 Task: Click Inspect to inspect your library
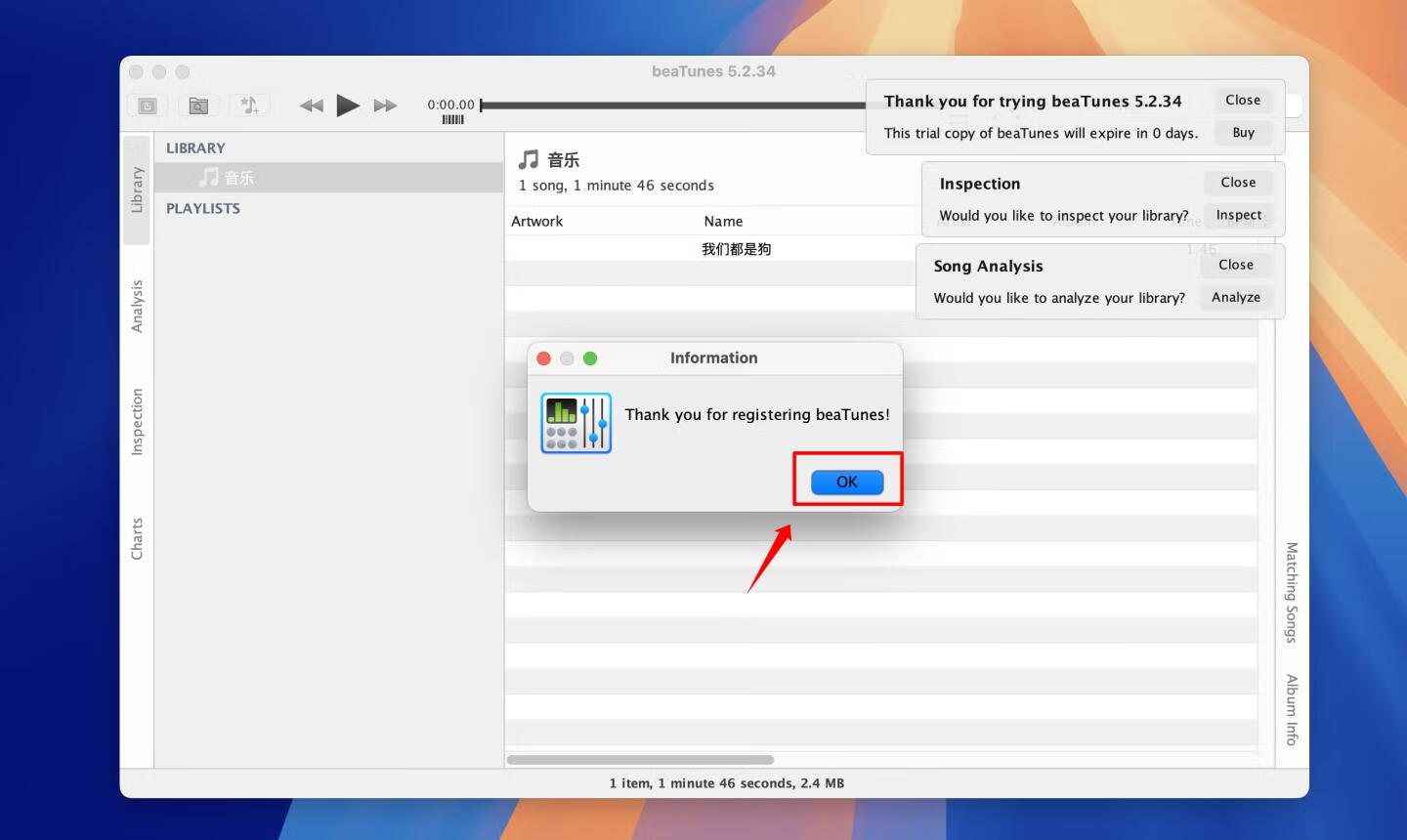pos(1238,215)
